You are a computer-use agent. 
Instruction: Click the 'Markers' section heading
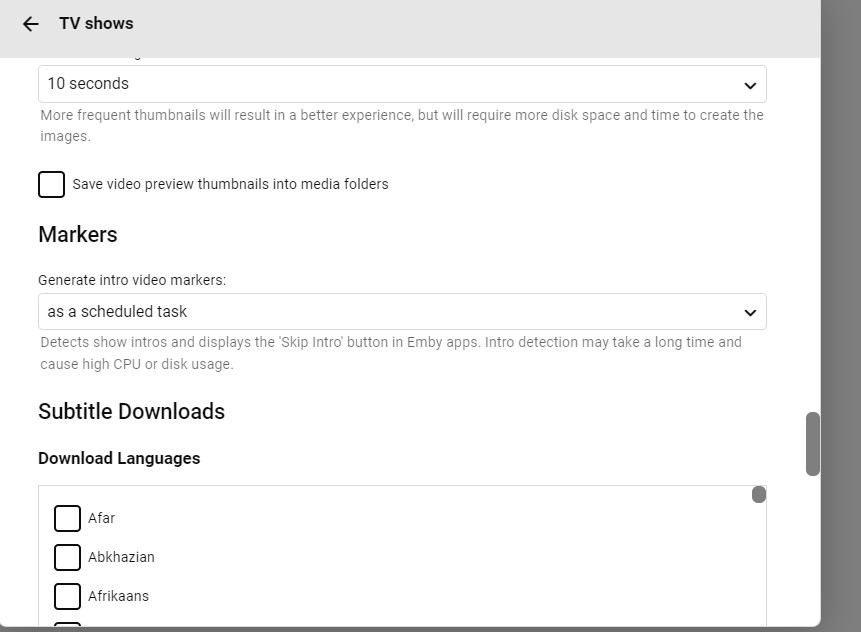(x=78, y=234)
